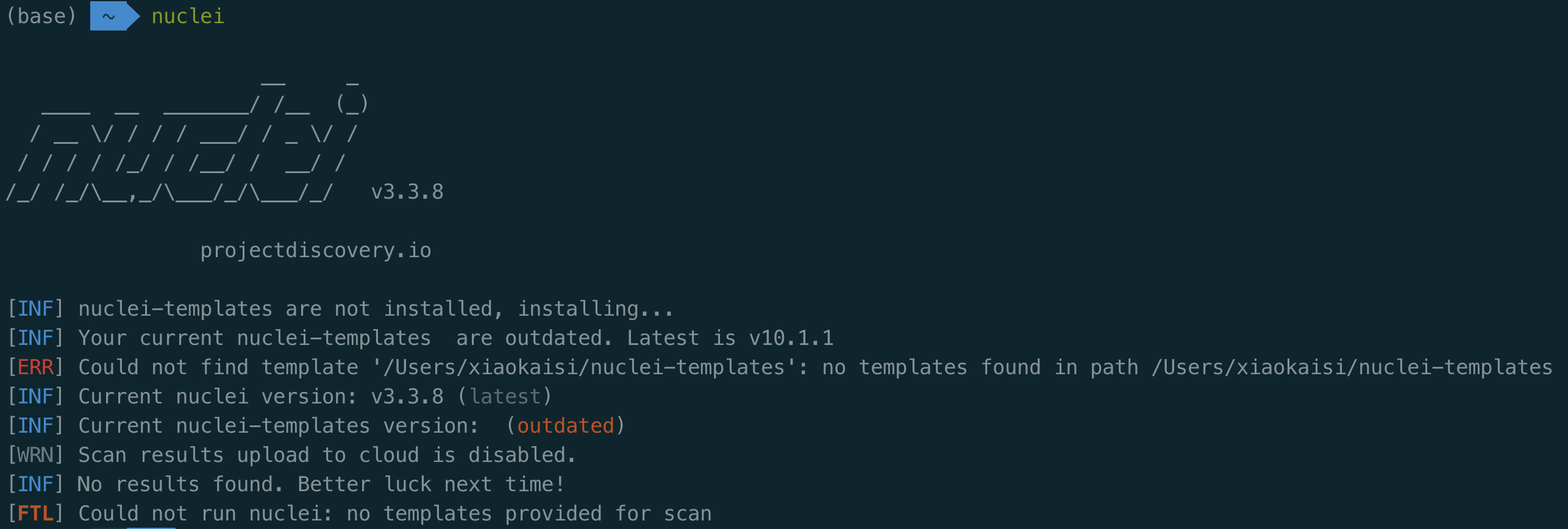
Task: Click the orange FTL fatal tag
Action: (35, 514)
